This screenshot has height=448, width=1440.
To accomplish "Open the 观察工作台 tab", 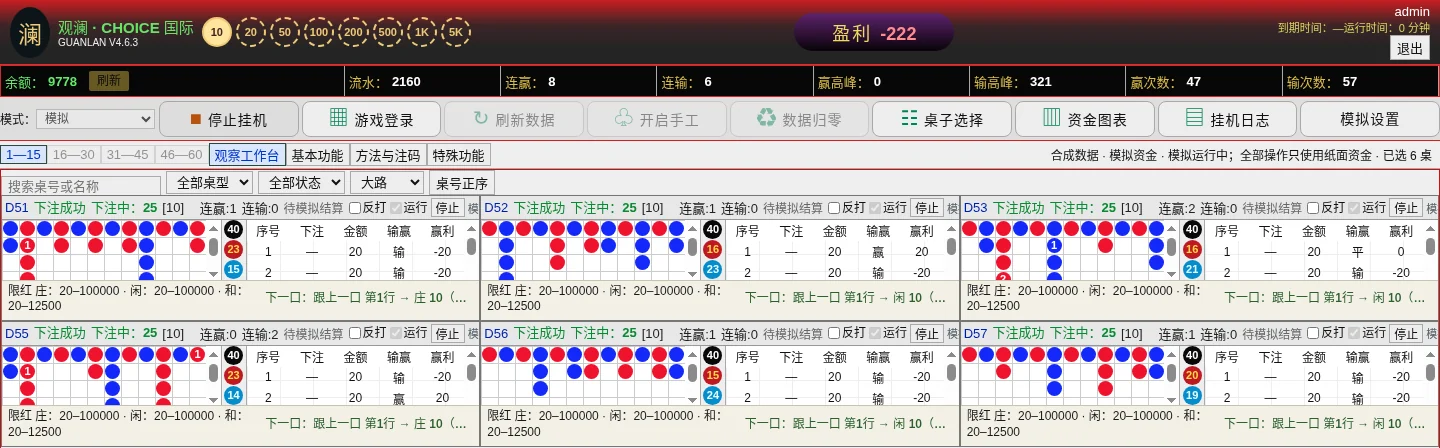I will pyautogui.click(x=247, y=155).
